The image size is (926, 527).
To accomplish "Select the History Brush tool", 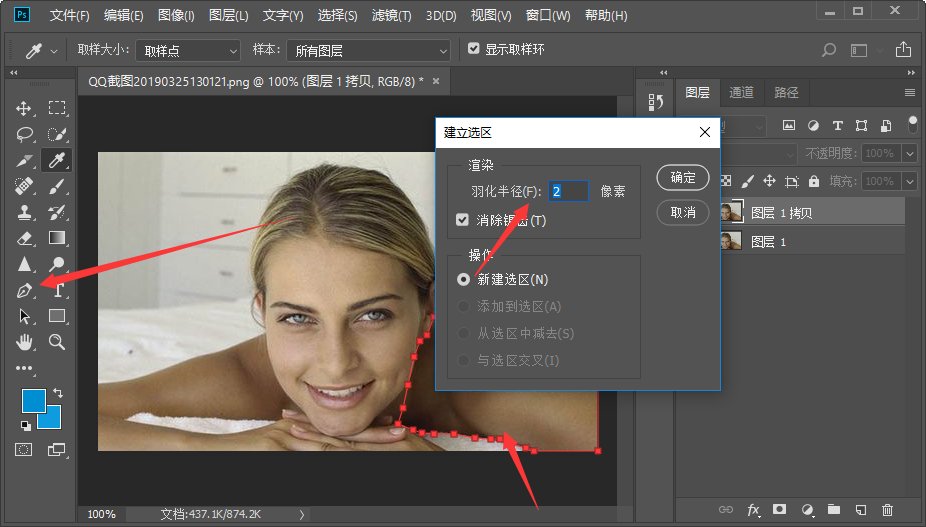I will [x=57, y=212].
